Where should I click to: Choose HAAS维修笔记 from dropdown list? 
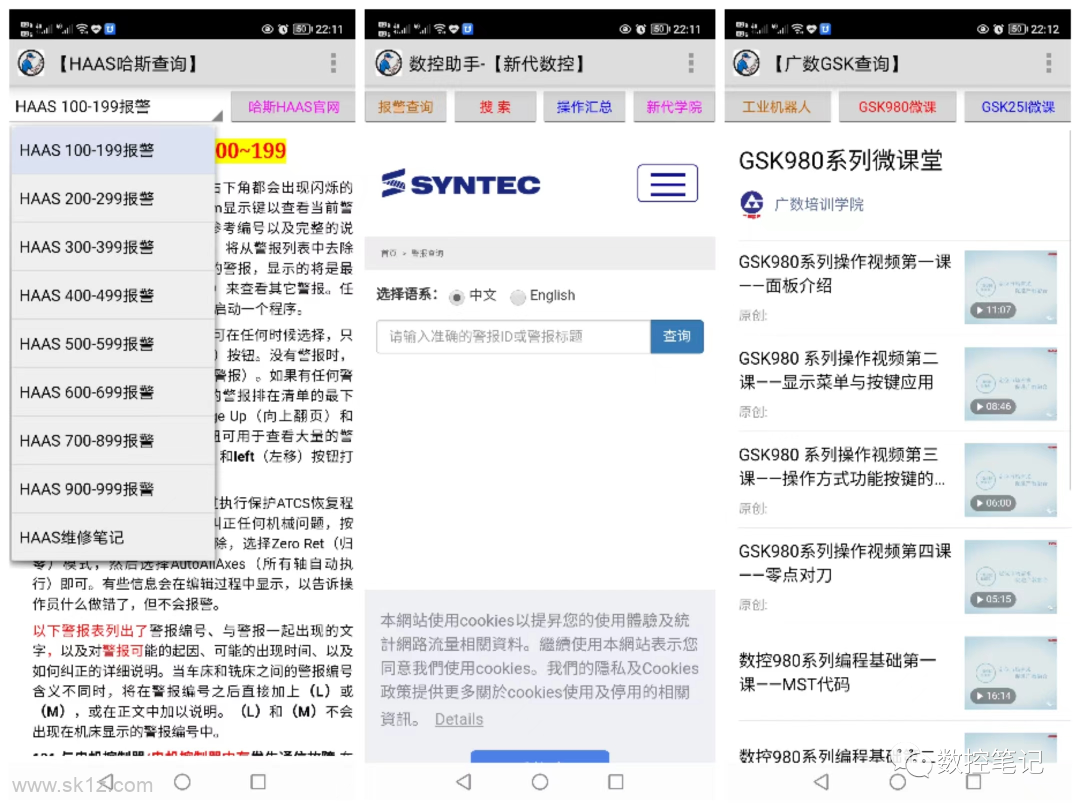point(114,537)
